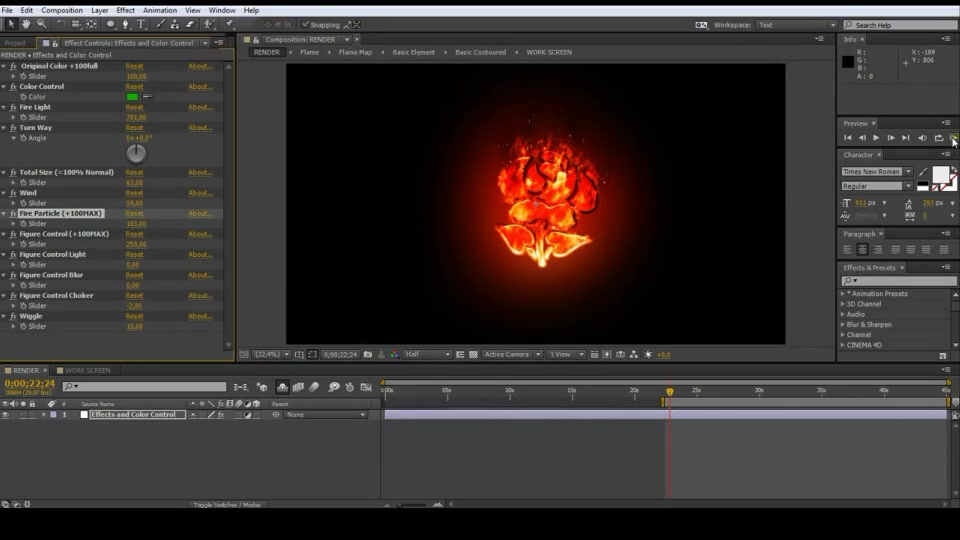Play the preview with Play button
The image size is (960, 540).
876,138
